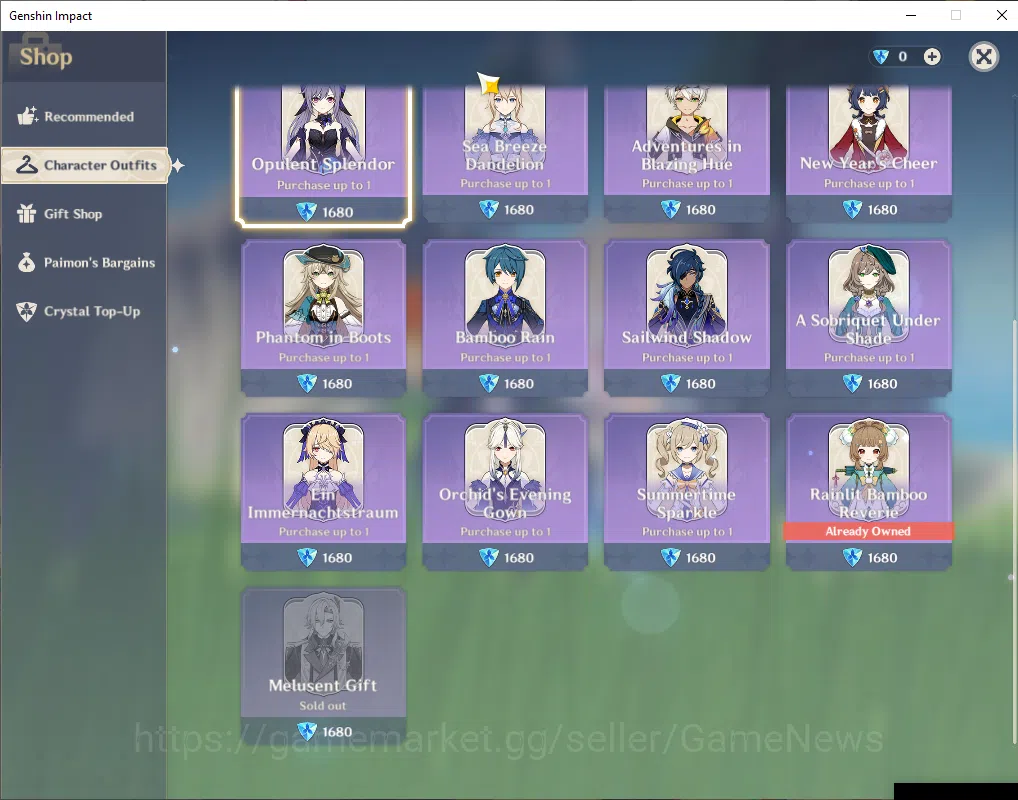The height and width of the screenshot is (800, 1018).
Task: Click crystal icon on New Year's Cheer price
Action: (852, 210)
